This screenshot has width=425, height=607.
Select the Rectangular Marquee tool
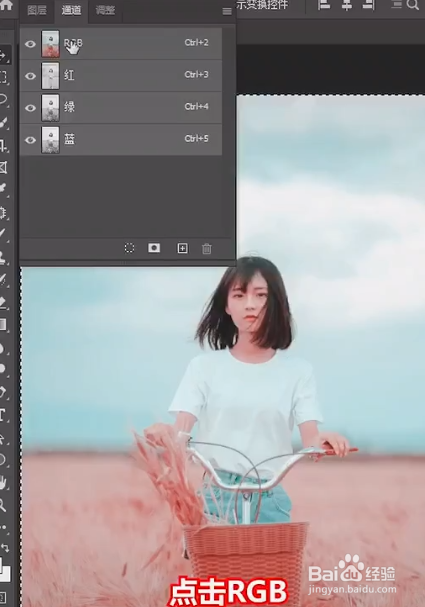click(3, 77)
